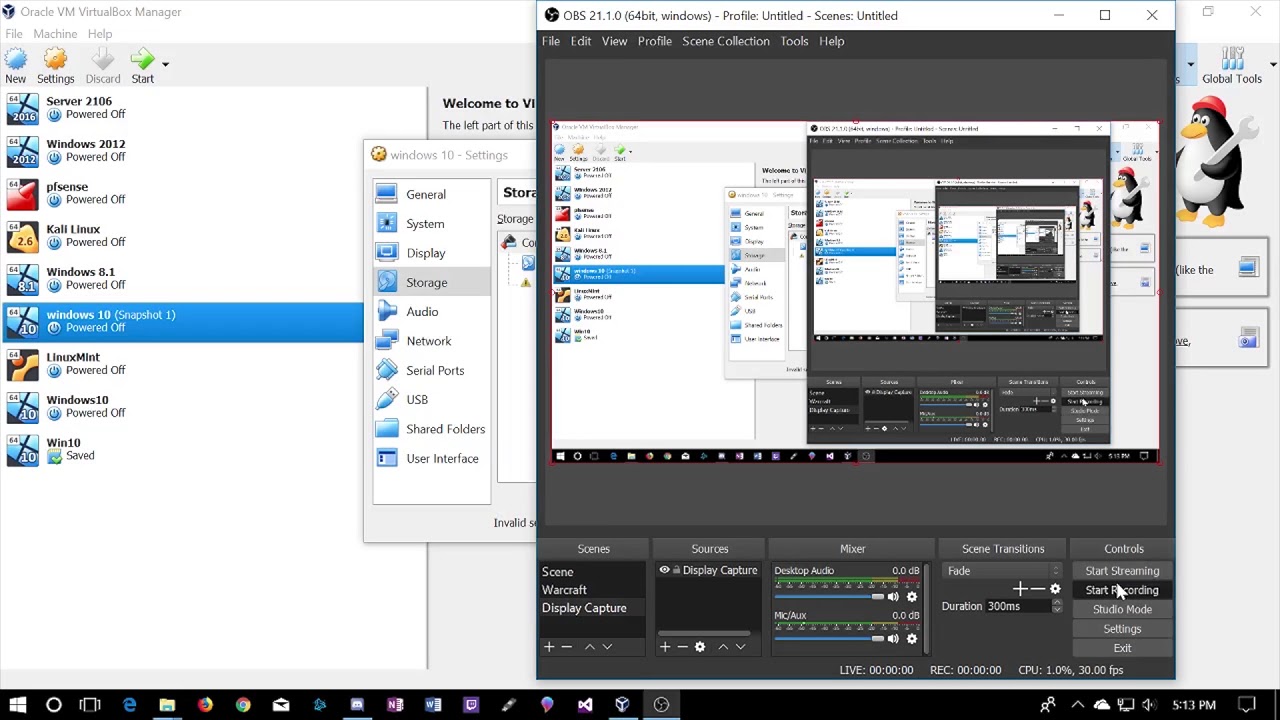
Task: Remove selected scene with the minus icon
Action: point(566,647)
